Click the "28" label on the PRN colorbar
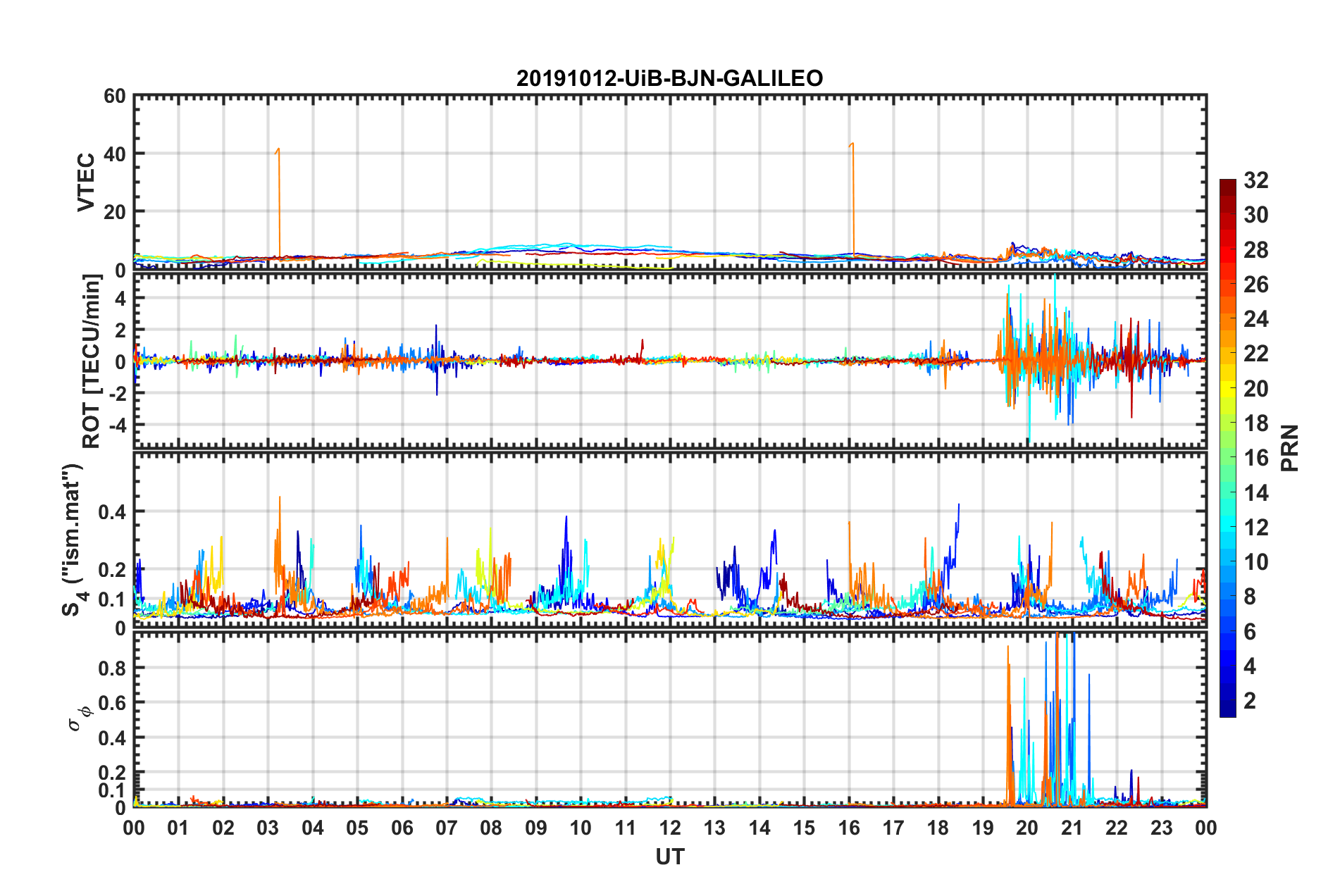The width and height of the screenshot is (1340, 896). pos(1256,250)
